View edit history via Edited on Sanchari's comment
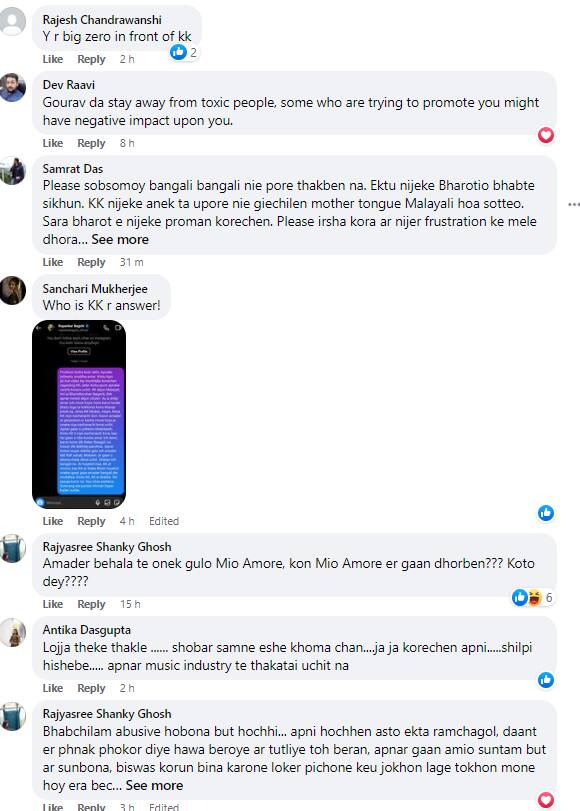Screen dimensions: 580x811 click(x=163, y=521)
